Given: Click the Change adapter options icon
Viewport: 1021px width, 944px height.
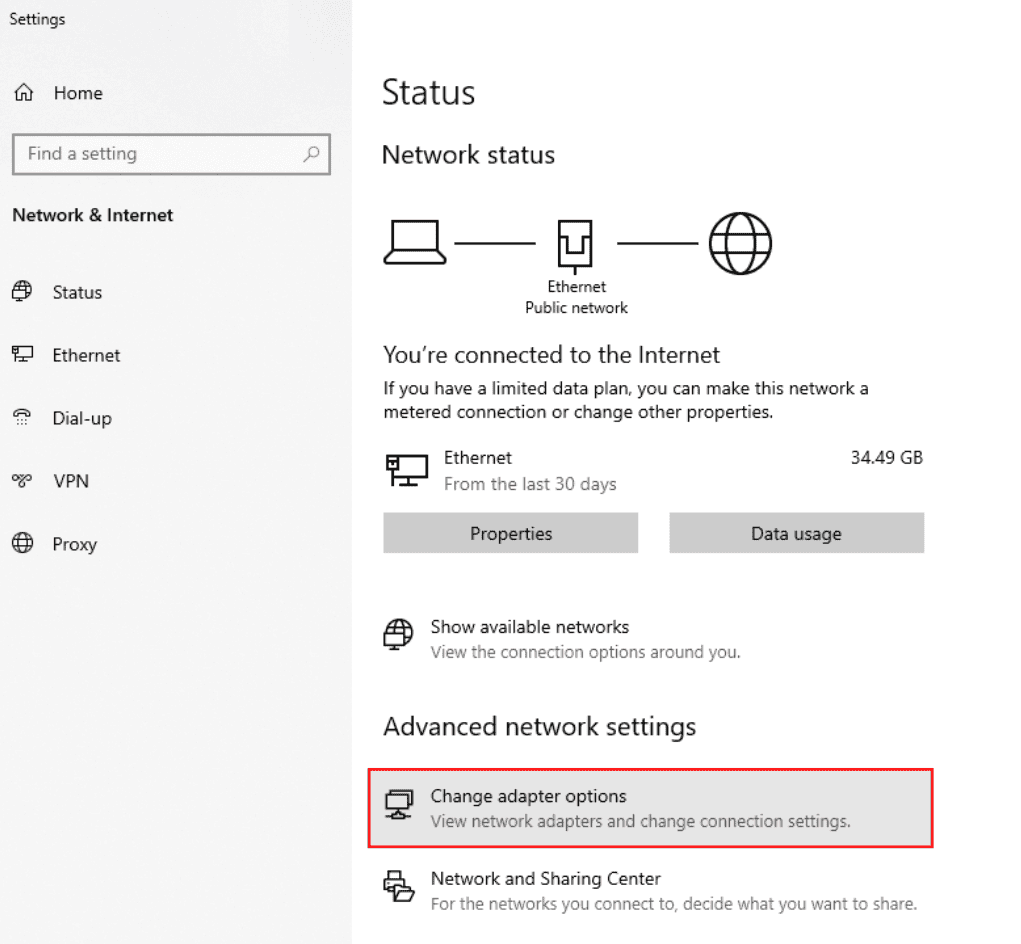Looking at the screenshot, I should [x=398, y=805].
